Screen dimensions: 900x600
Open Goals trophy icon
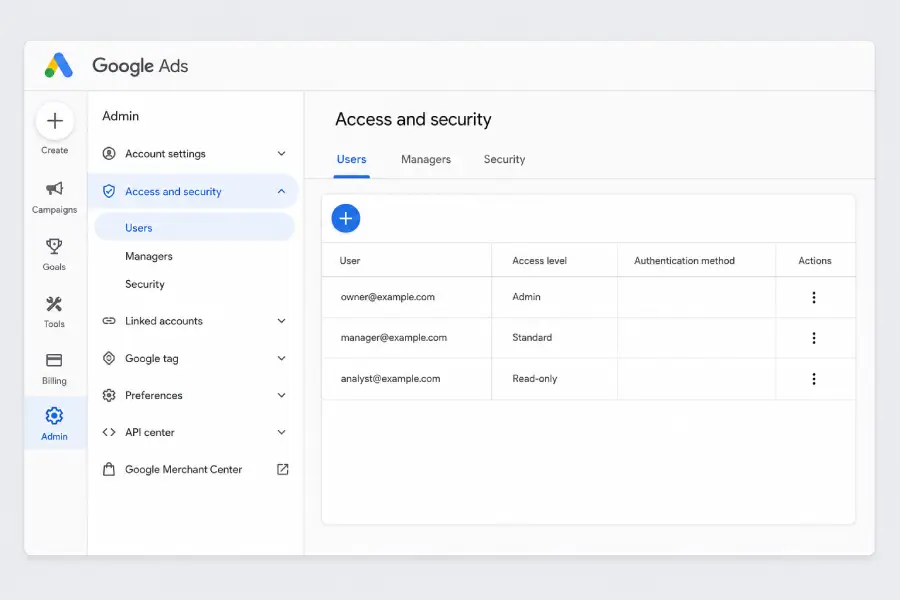54,246
